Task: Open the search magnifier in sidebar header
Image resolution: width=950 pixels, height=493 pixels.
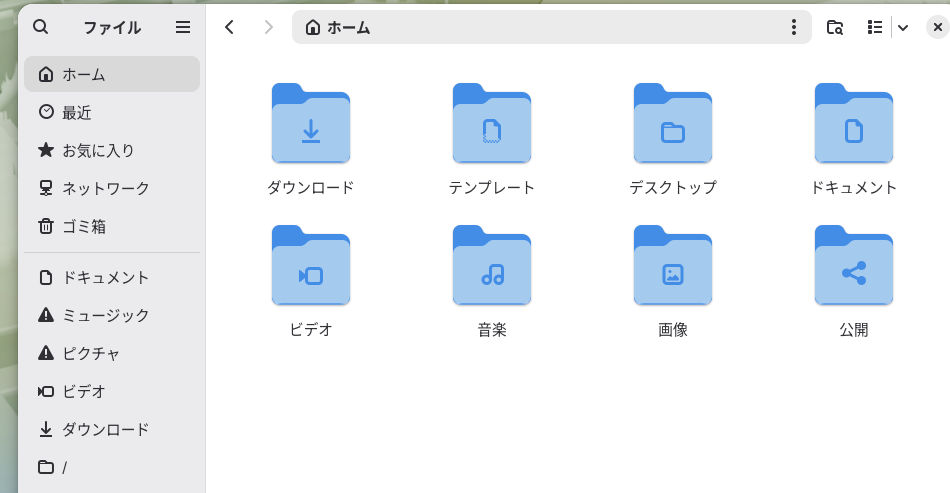Action: [x=41, y=27]
